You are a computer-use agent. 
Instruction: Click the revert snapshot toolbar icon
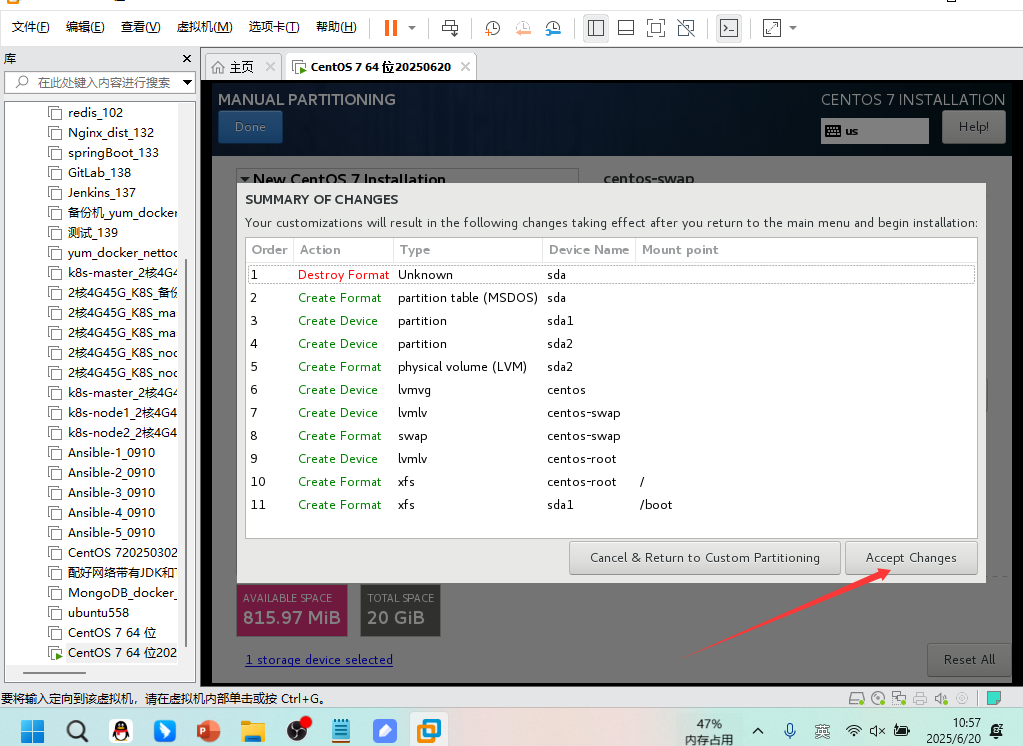522,28
